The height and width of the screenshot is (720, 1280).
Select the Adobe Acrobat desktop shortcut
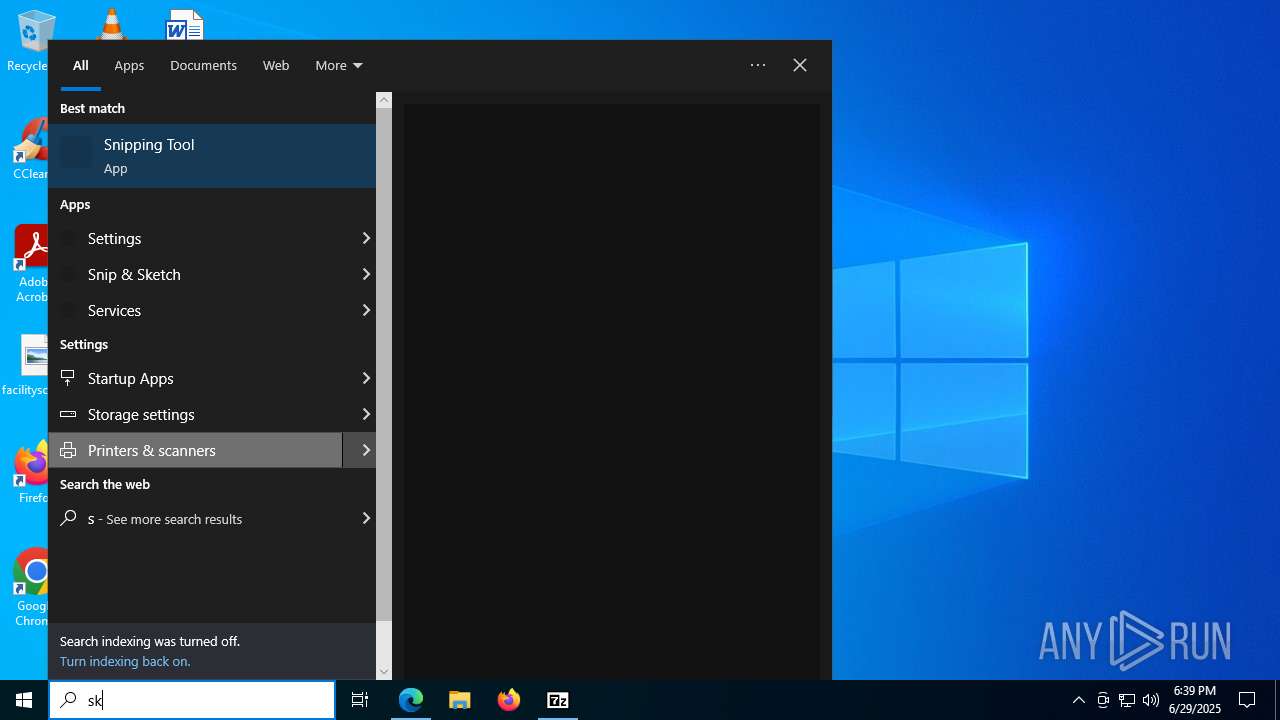(31, 262)
